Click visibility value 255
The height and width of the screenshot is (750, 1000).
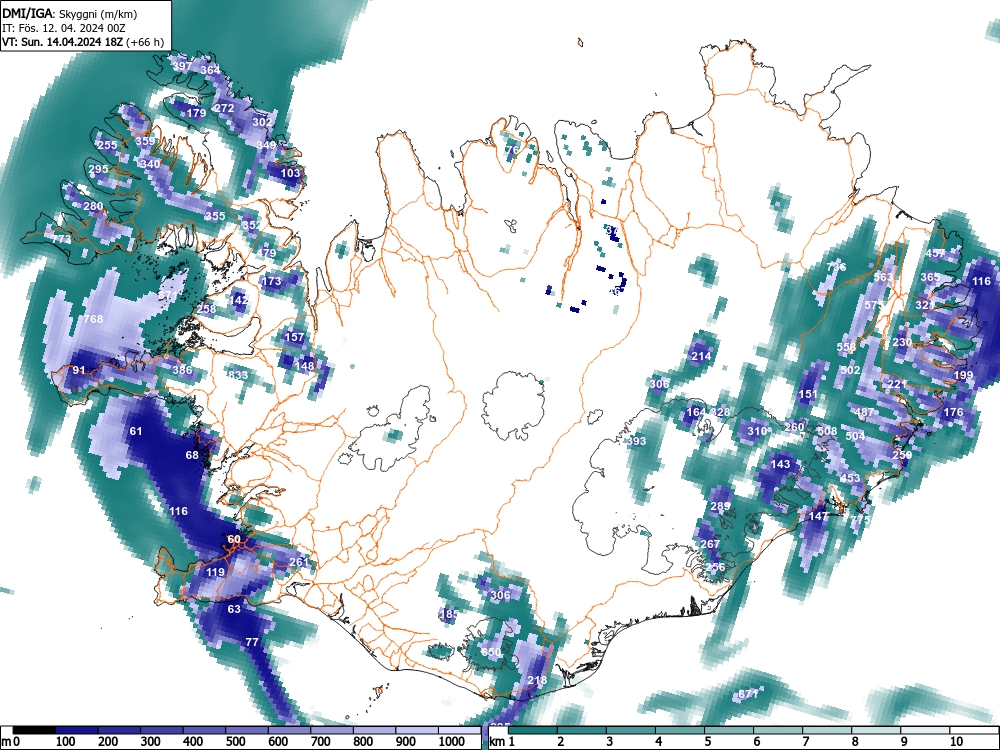pyautogui.click(x=107, y=145)
